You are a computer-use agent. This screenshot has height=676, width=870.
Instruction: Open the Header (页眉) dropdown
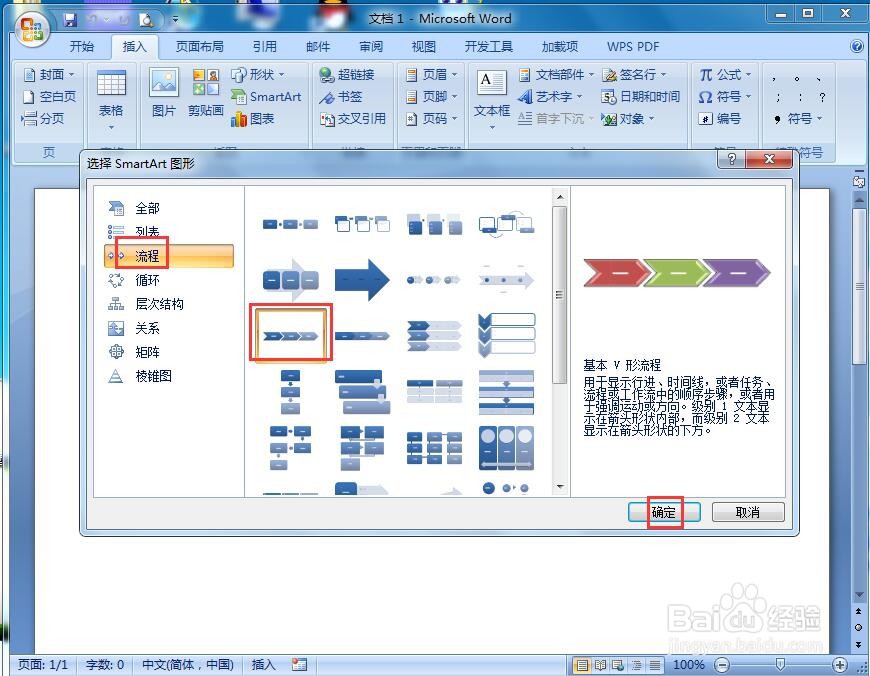click(432, 74)
